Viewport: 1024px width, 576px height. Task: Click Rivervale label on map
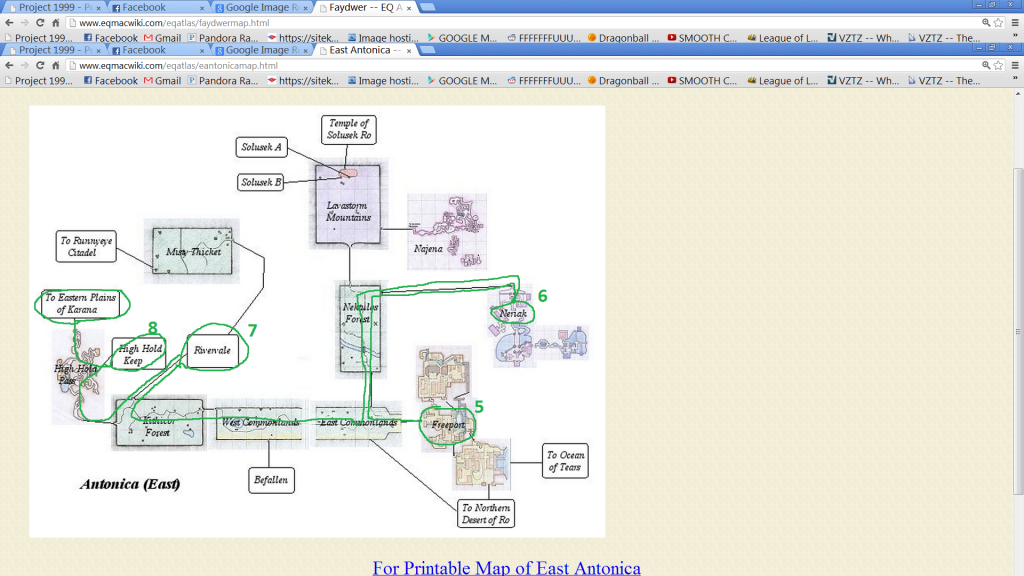212,350
